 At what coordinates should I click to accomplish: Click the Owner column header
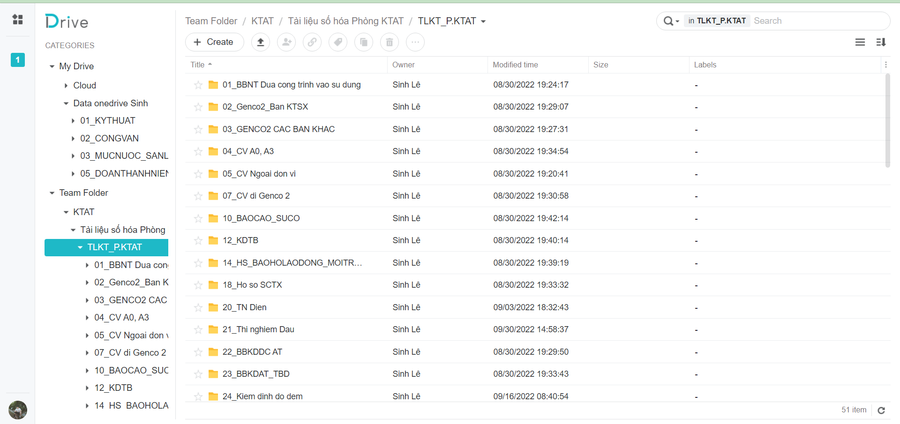[x=403, y=65]
